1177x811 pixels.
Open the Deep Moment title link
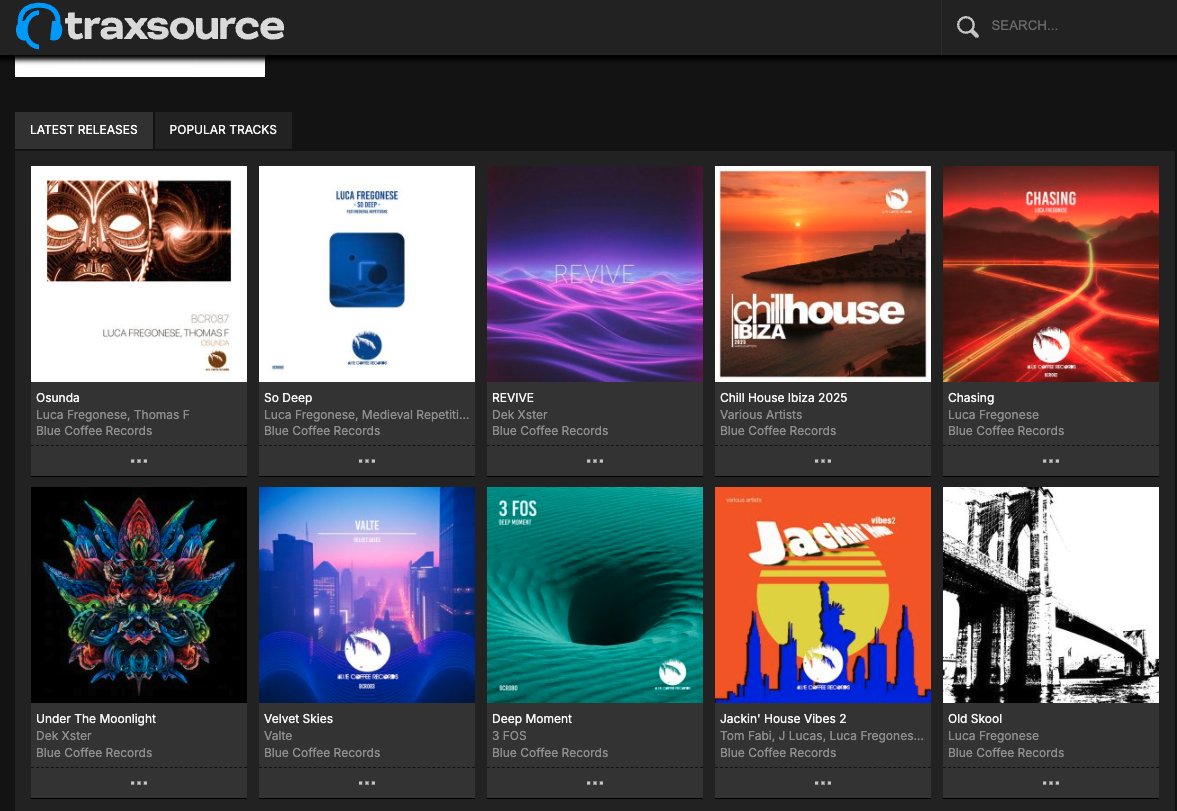(532, 719)
